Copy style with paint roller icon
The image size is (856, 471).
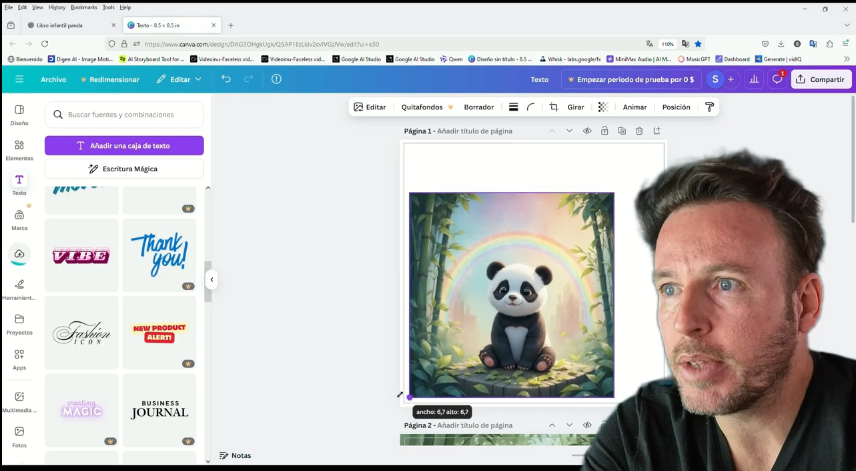709,107
